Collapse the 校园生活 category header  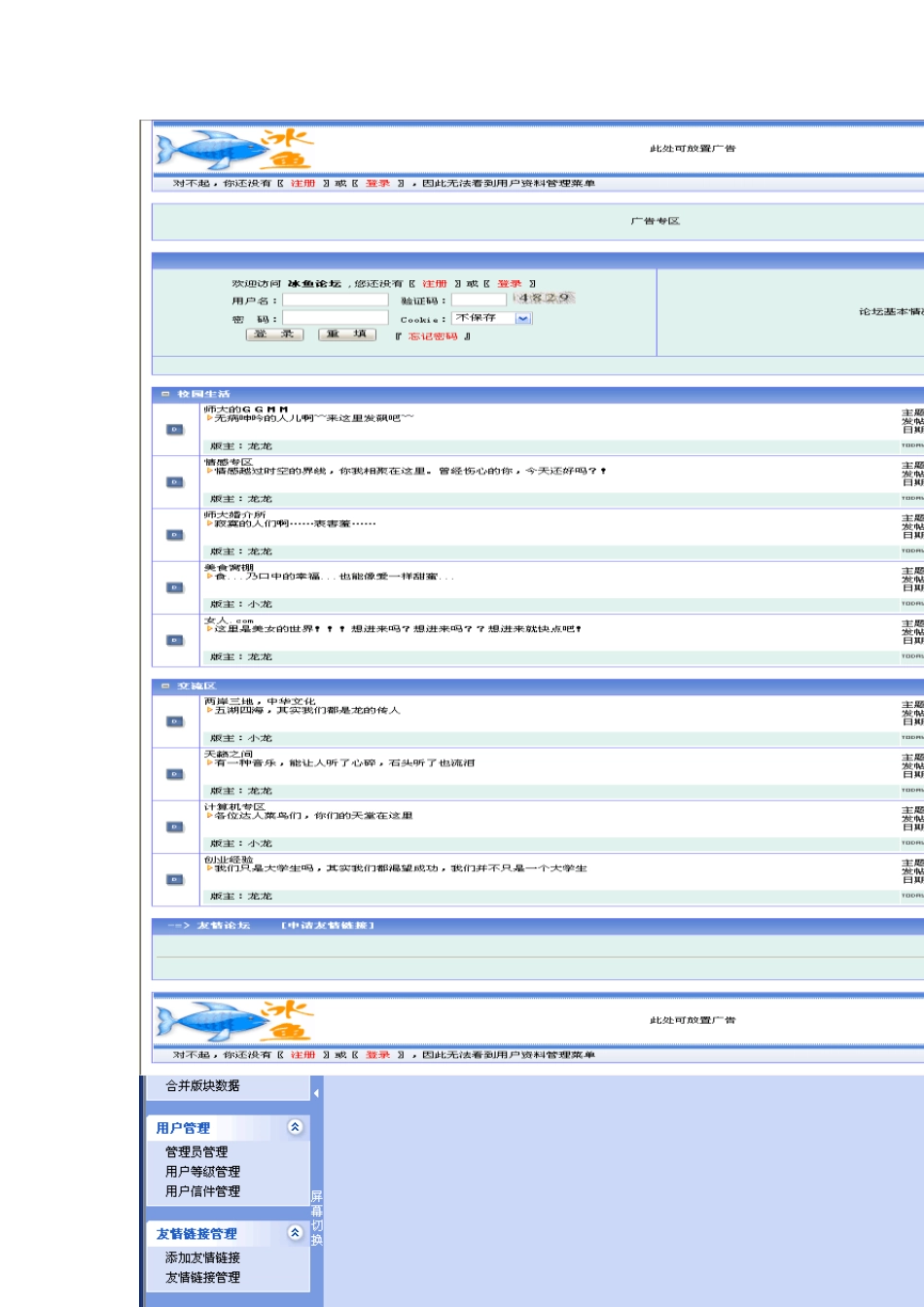click(165, 394)
